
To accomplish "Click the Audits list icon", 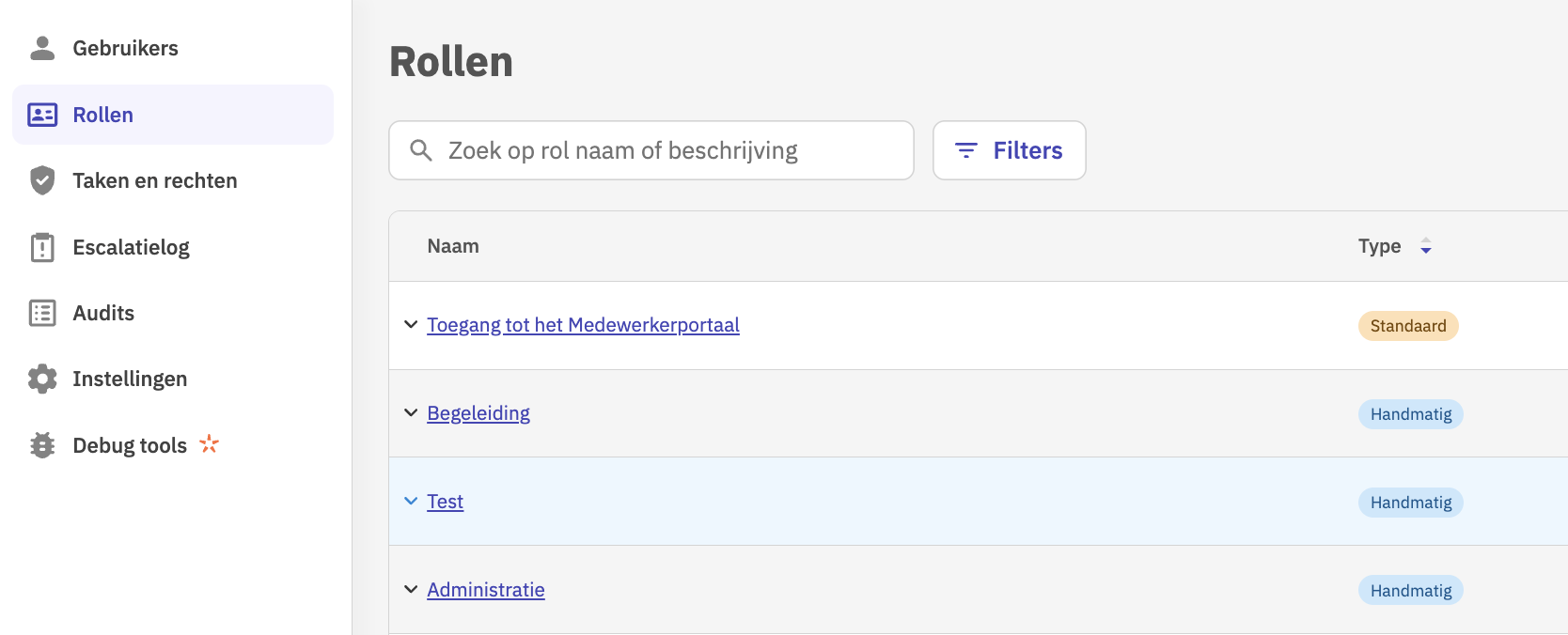I will pyautogui.click(x=42, y=313).
